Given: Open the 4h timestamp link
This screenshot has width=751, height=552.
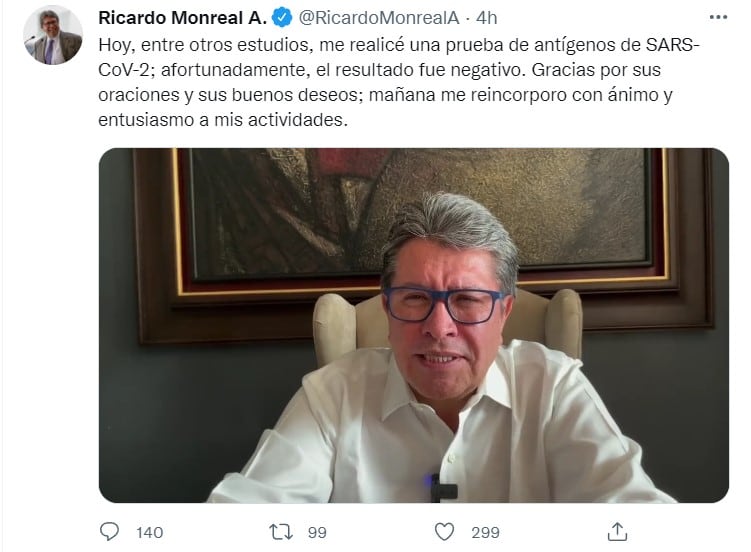Looking at the screenshot, I should pos(486,18).
